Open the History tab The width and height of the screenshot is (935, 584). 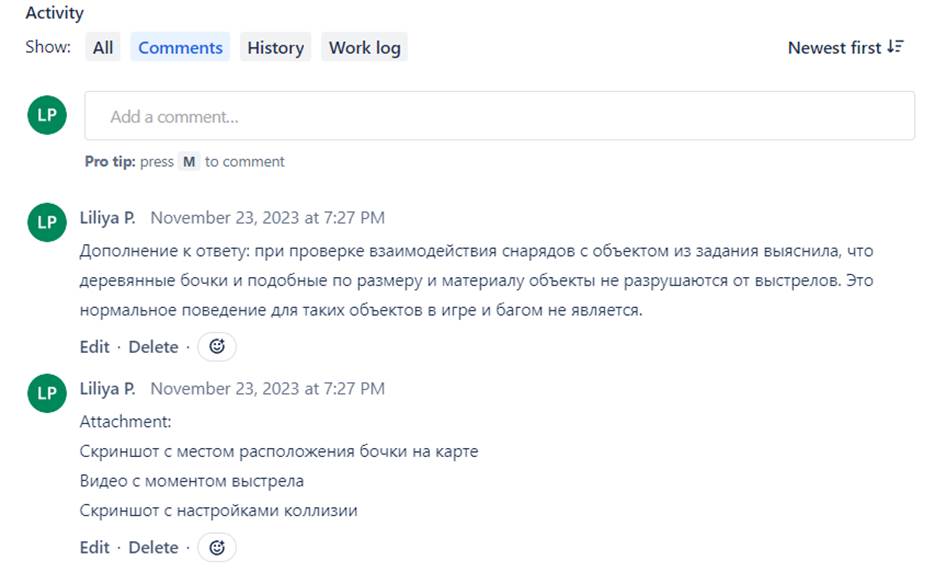tap(275, 47)
